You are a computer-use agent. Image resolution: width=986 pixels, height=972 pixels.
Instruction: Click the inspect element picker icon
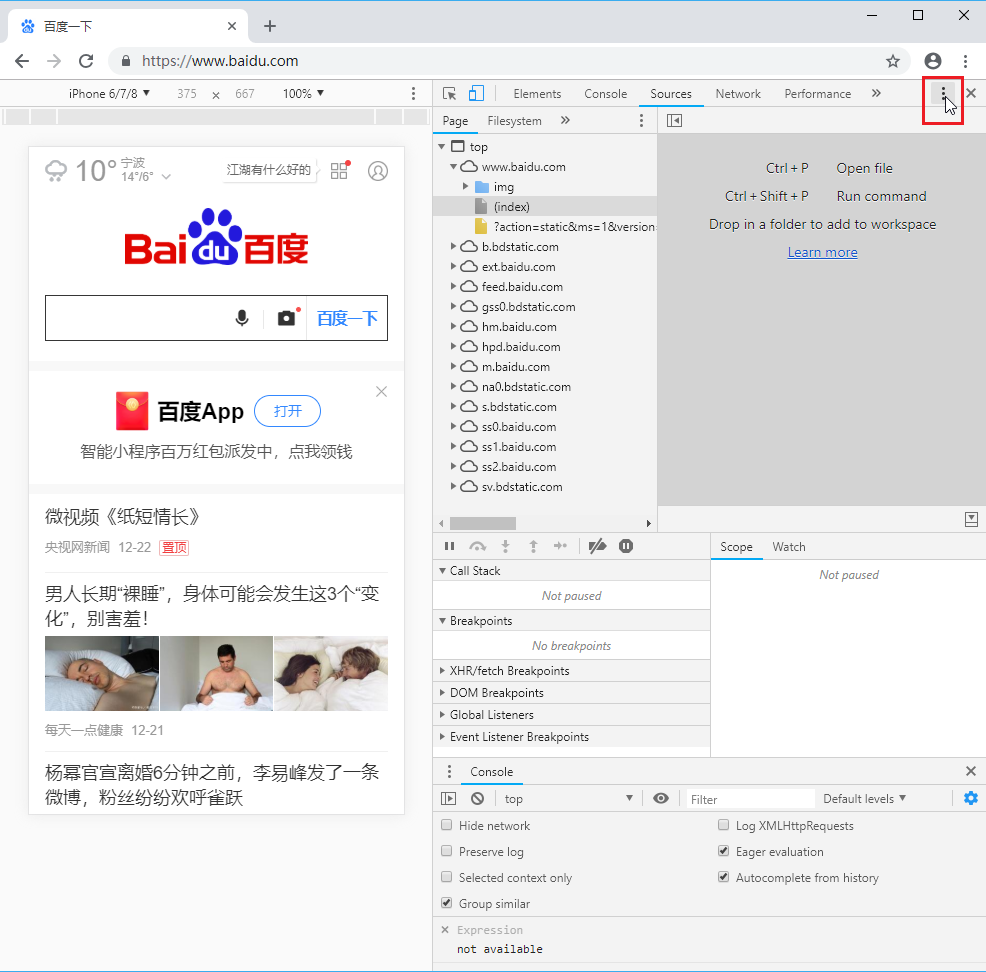449,94
